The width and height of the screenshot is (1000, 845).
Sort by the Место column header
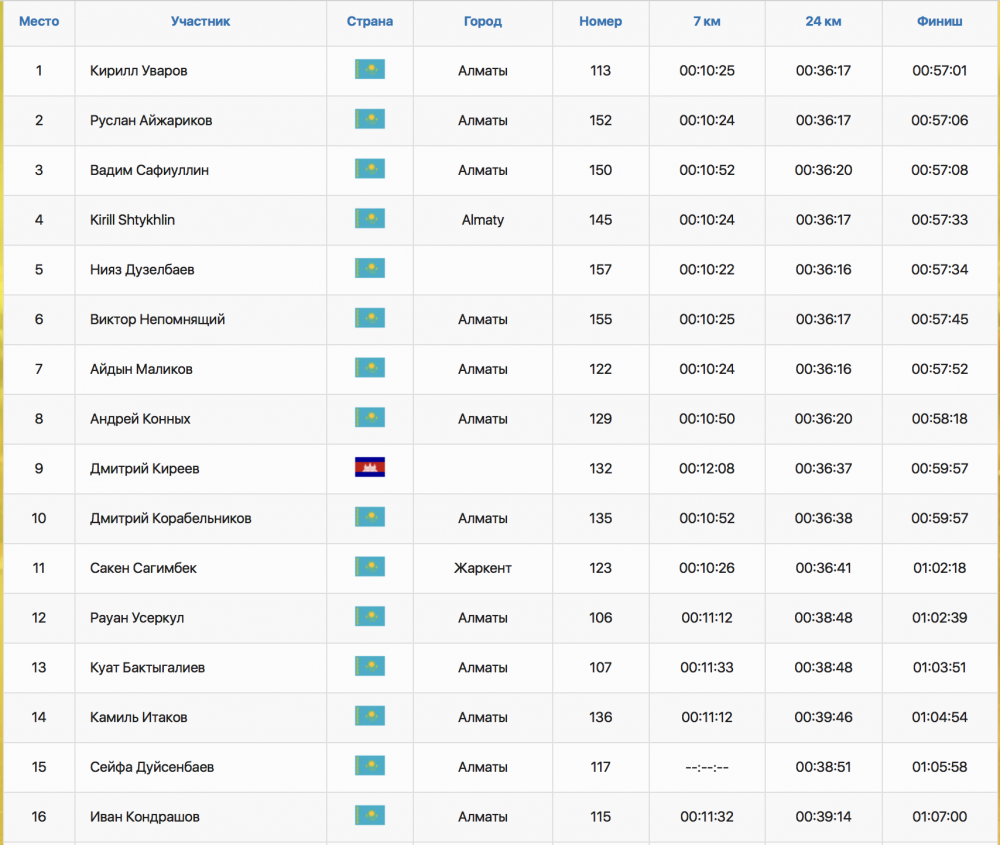click(x=39, y=21)
